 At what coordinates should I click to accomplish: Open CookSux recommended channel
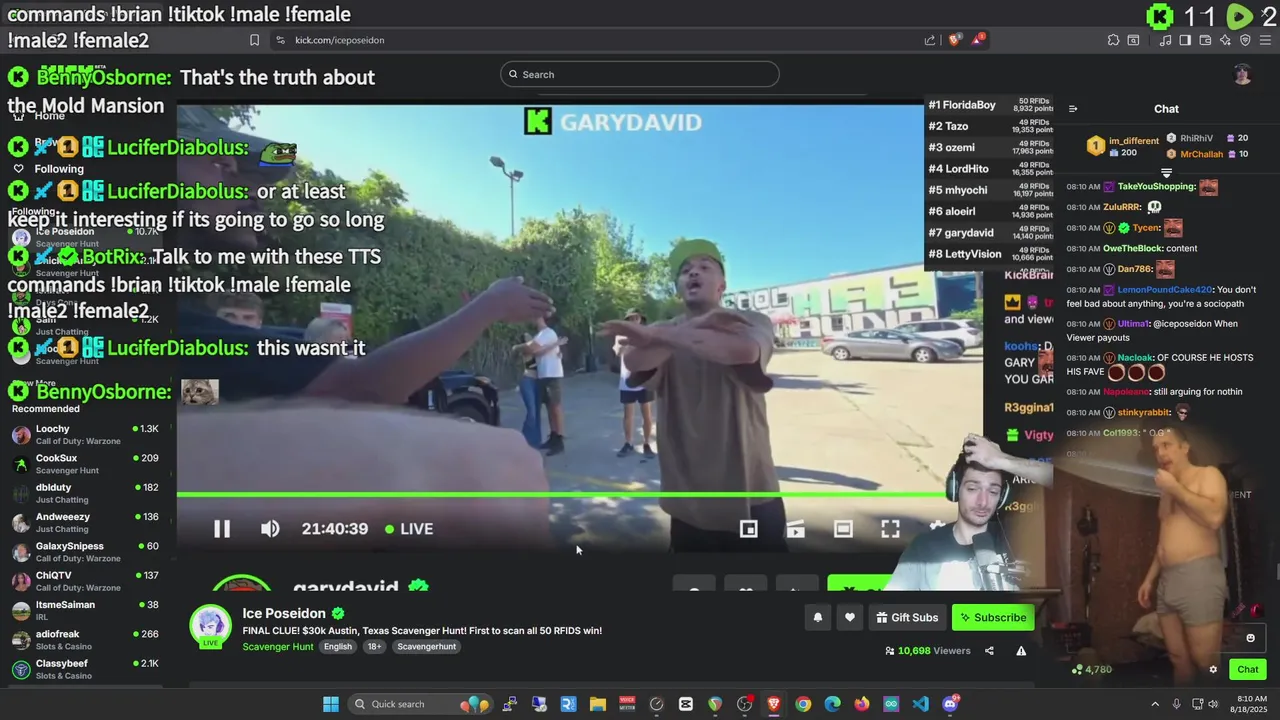pos(85,464)
